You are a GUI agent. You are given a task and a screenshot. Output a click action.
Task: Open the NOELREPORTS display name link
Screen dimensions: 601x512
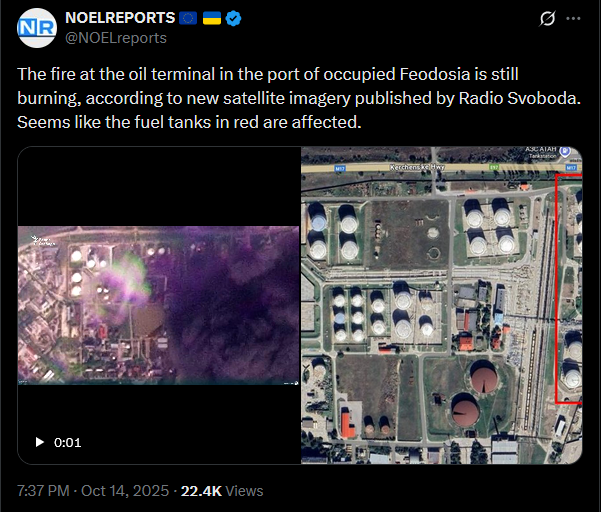[120, 18]
